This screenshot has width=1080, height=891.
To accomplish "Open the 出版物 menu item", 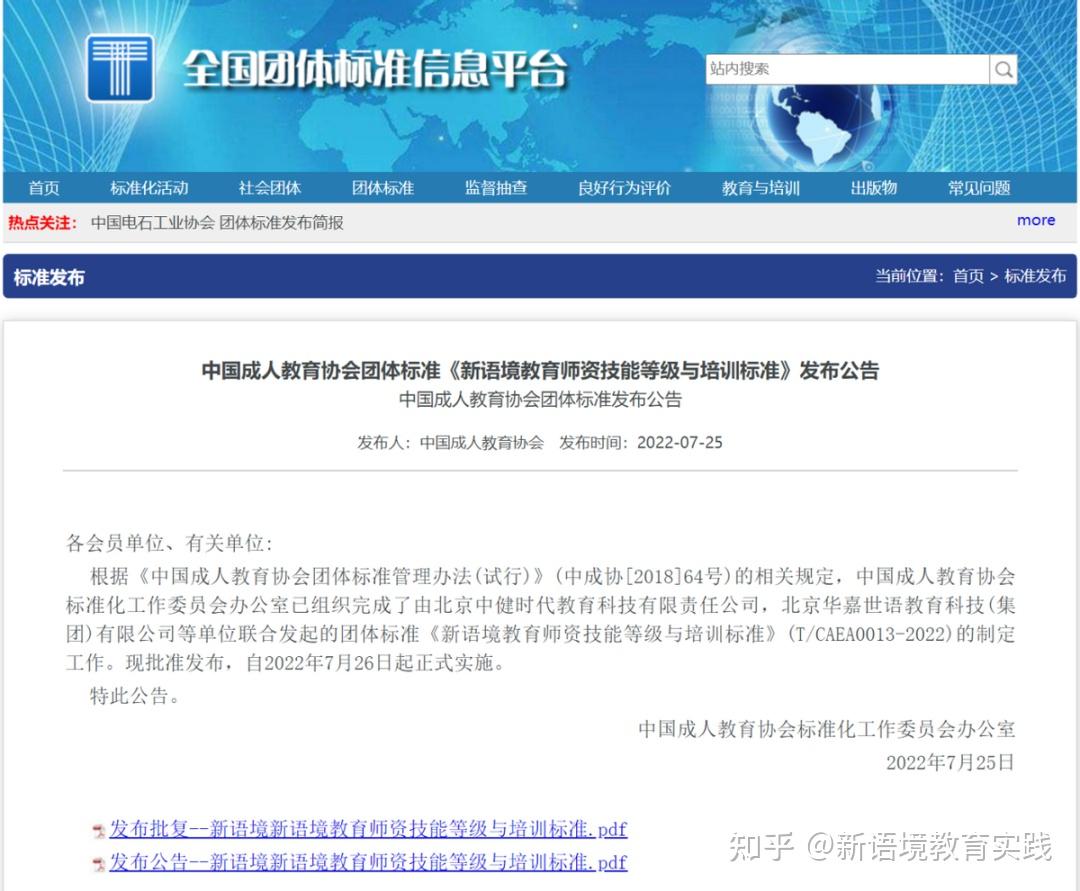I will click(x=873, y=188).
